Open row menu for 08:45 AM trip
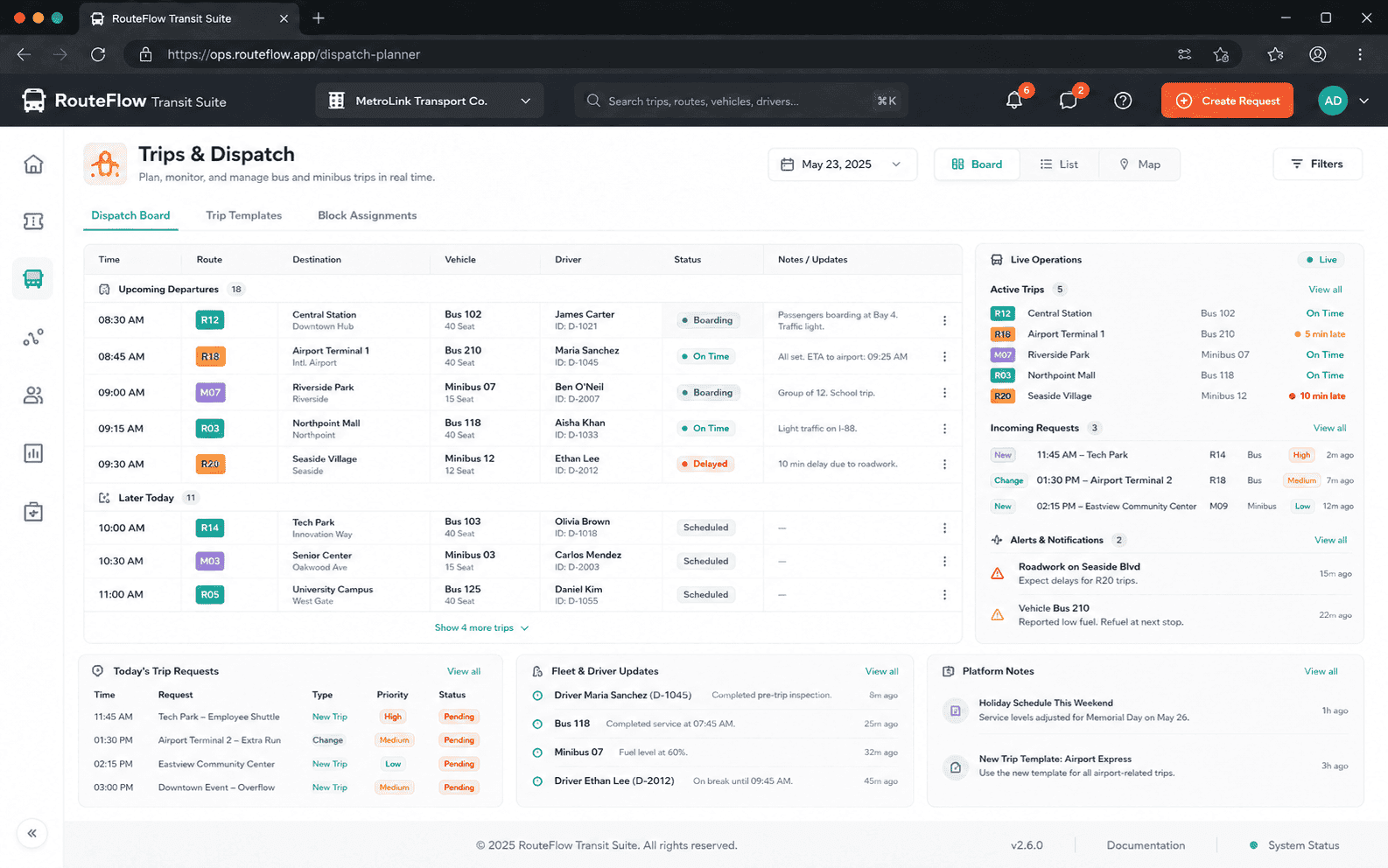The image size is (1388, 868). (x=944, y=356)
